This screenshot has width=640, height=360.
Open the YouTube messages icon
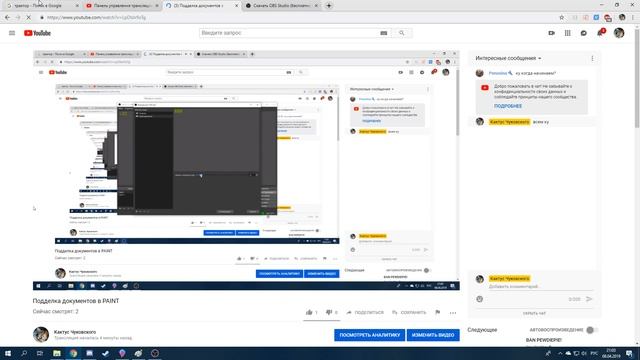(x=584, y=33)
